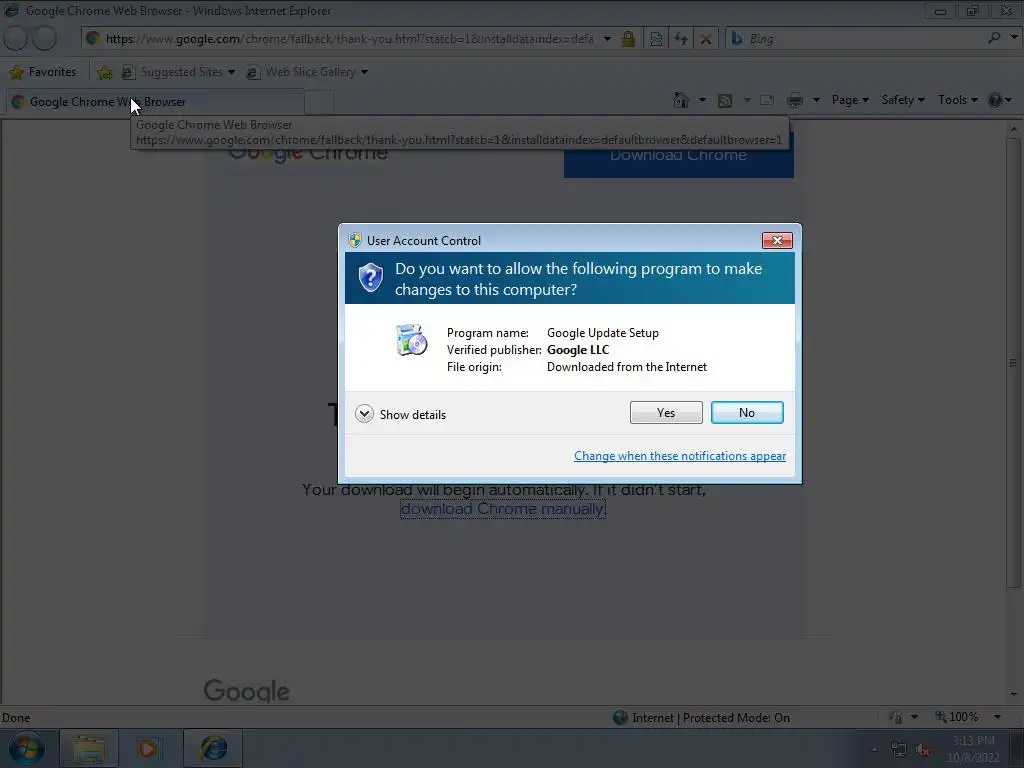Click download Chrome manually link
The width and height of the screenshot is (1024, 768).
pos(502,509)
